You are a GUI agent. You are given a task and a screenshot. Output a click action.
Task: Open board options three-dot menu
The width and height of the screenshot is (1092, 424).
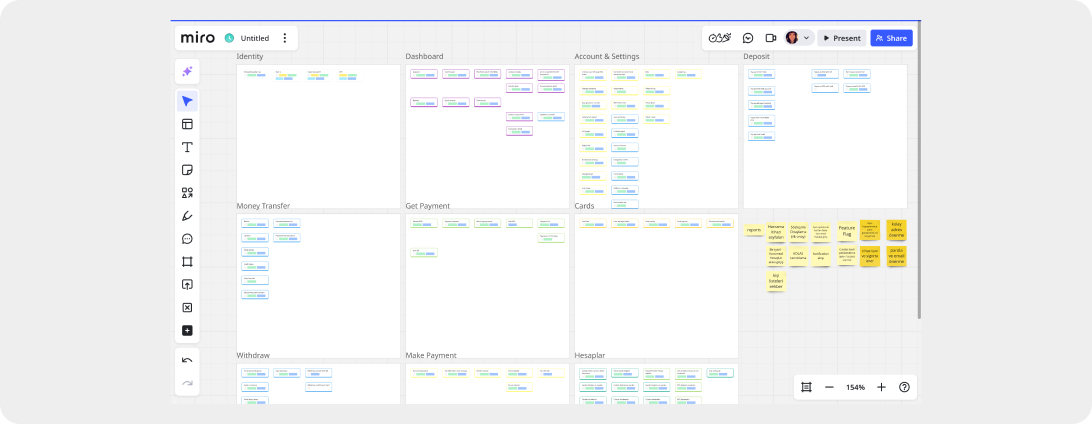pos(284,38)
